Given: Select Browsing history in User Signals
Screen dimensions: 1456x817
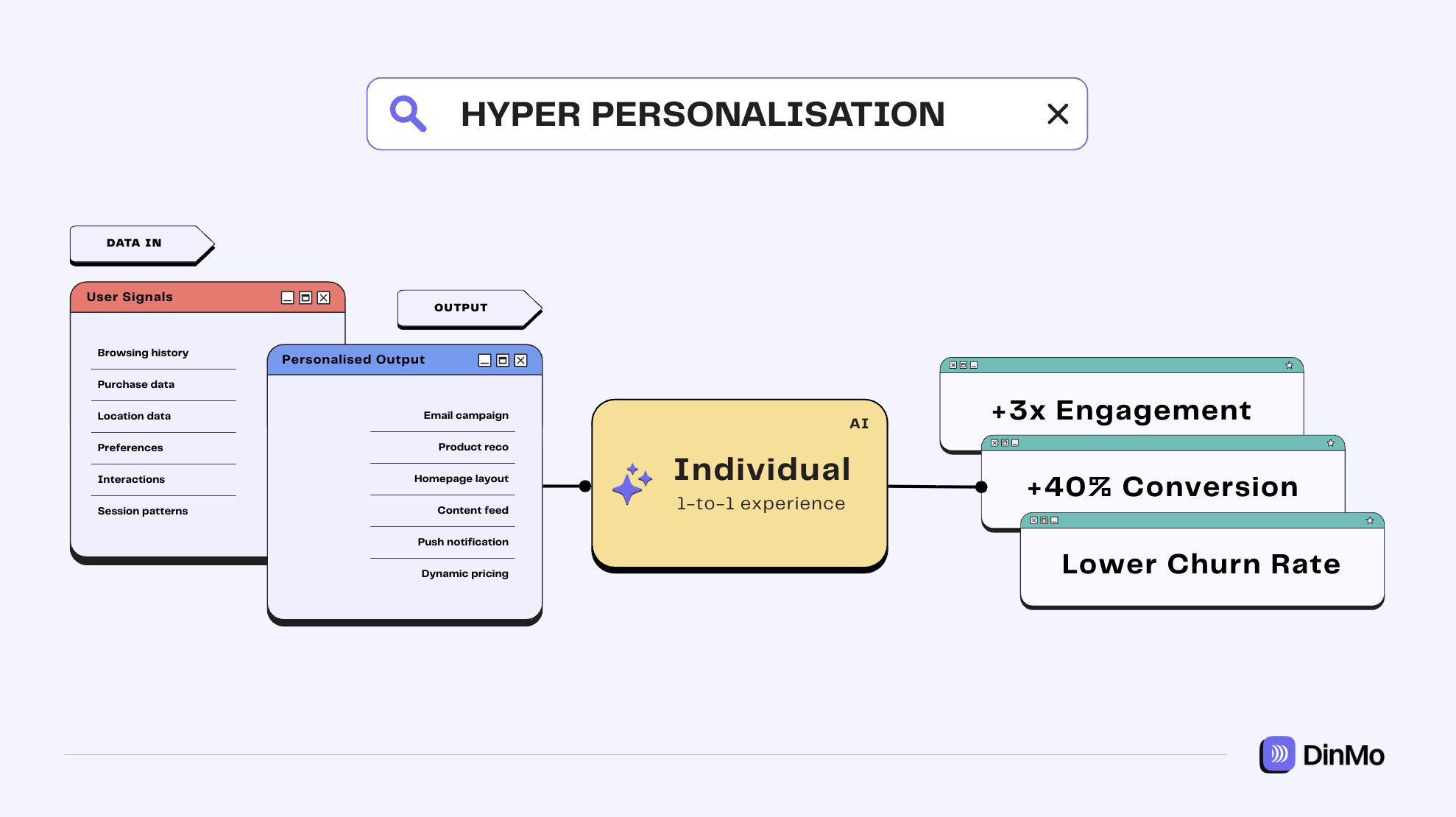Looking at the screenshot, I should tap(143, 353).
